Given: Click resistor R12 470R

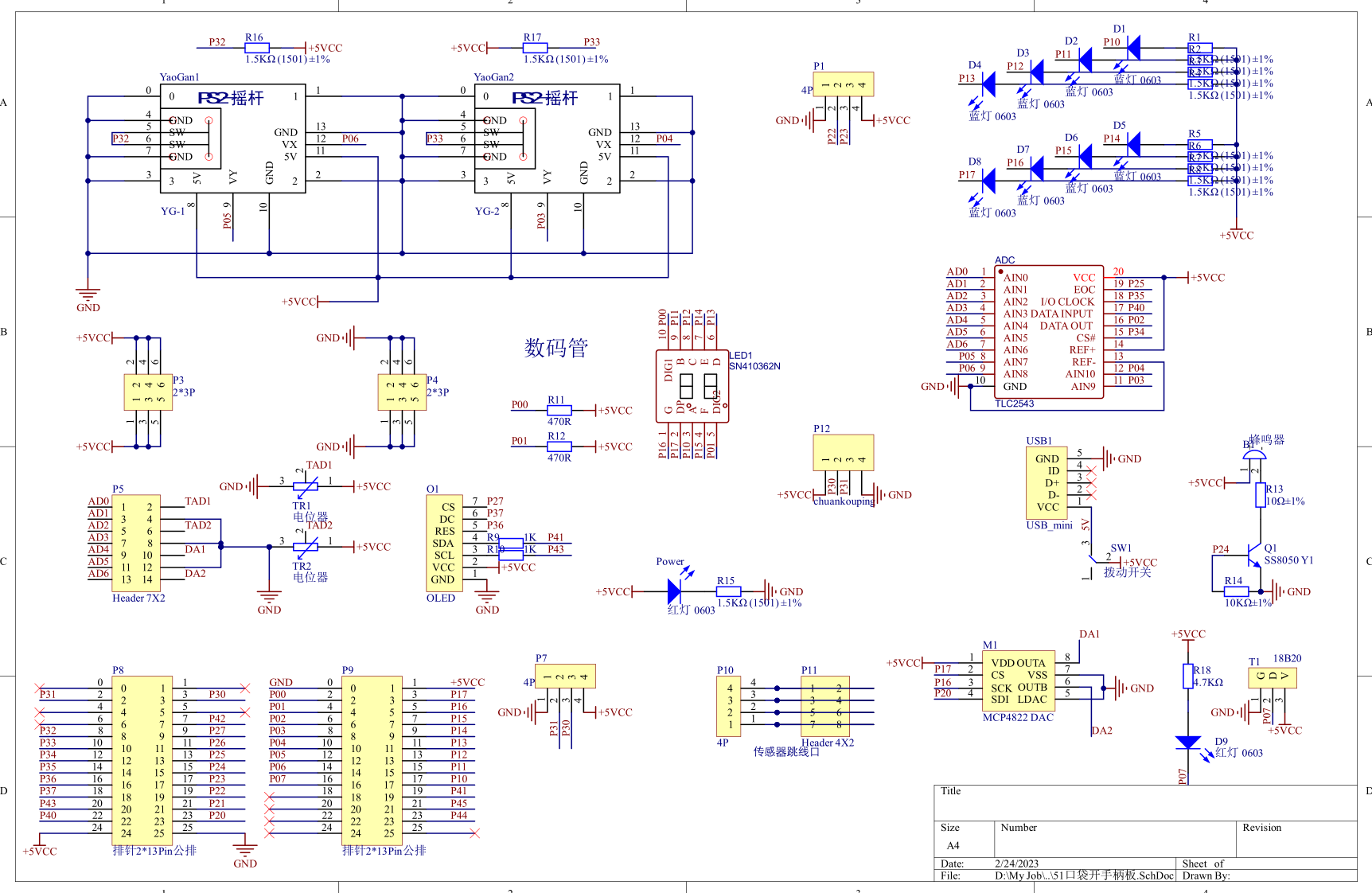Looking at the screenshot, I should point(559,446).
